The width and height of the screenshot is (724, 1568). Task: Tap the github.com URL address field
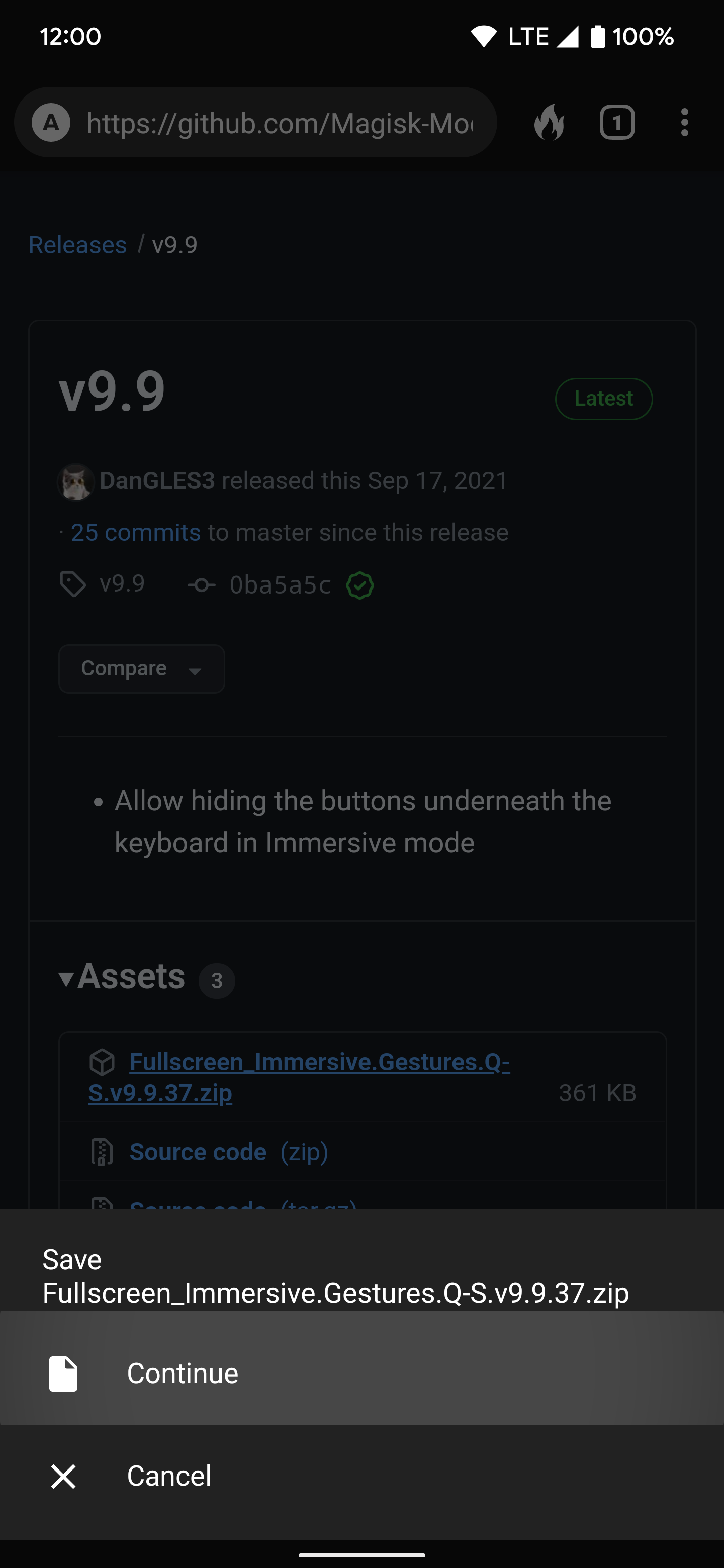click(x=279, y=123)
